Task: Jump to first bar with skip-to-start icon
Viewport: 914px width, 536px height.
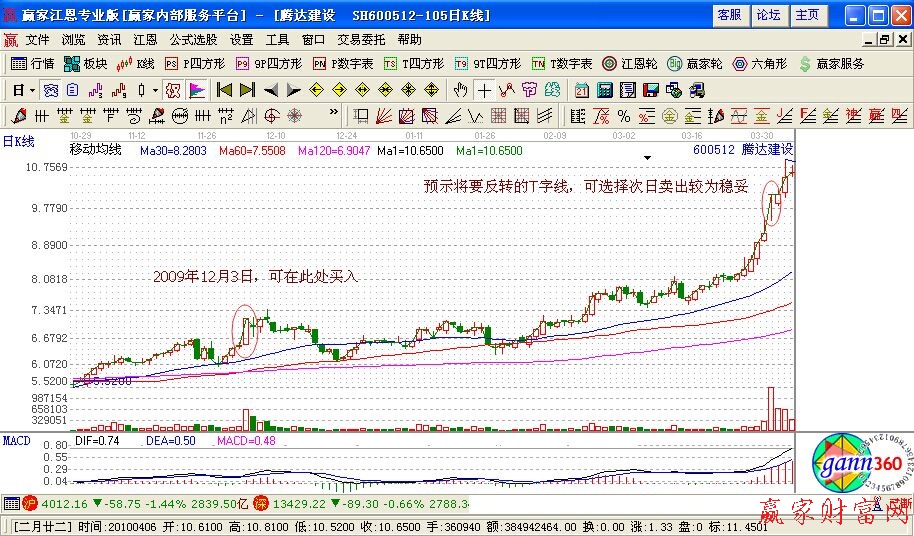Action: coord(223,89)
